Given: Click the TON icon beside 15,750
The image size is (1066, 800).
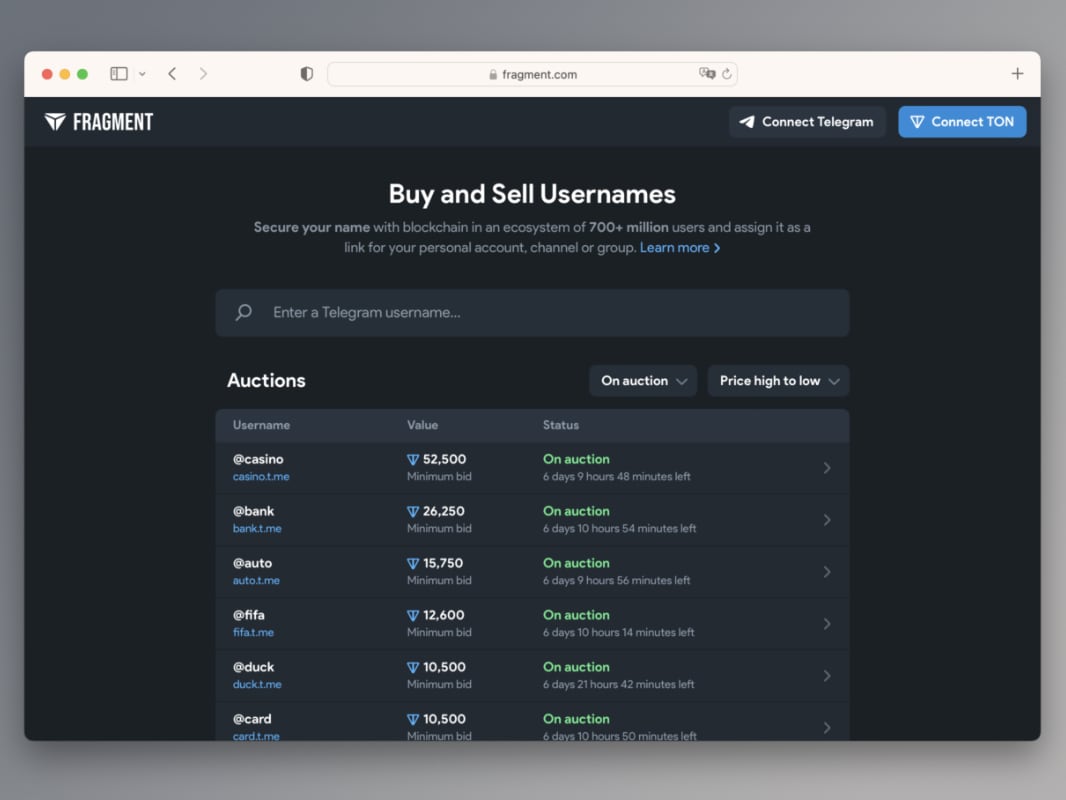Looking at the screenshot, I should [413, 563].
